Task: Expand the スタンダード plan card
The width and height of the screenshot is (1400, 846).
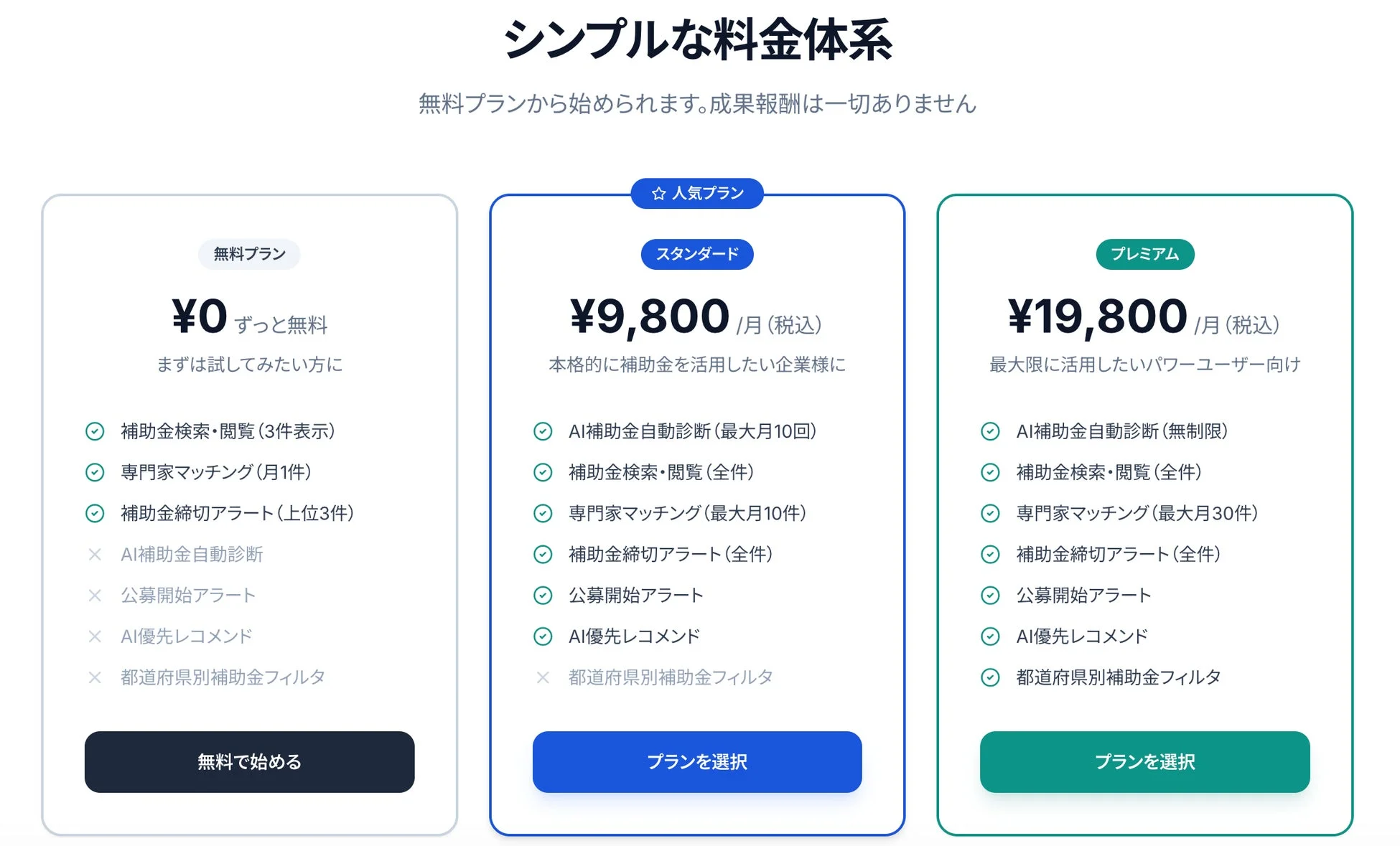Action: [696, 502]
